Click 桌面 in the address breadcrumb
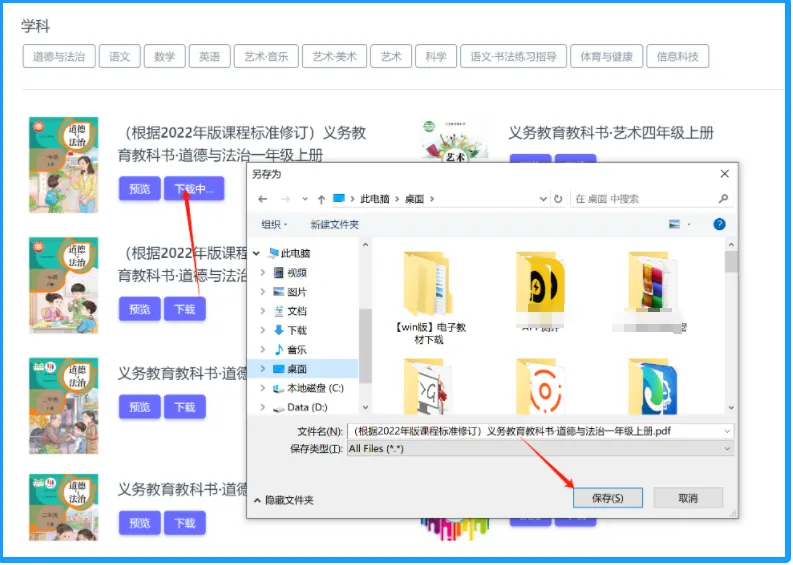 click(415, 199)
